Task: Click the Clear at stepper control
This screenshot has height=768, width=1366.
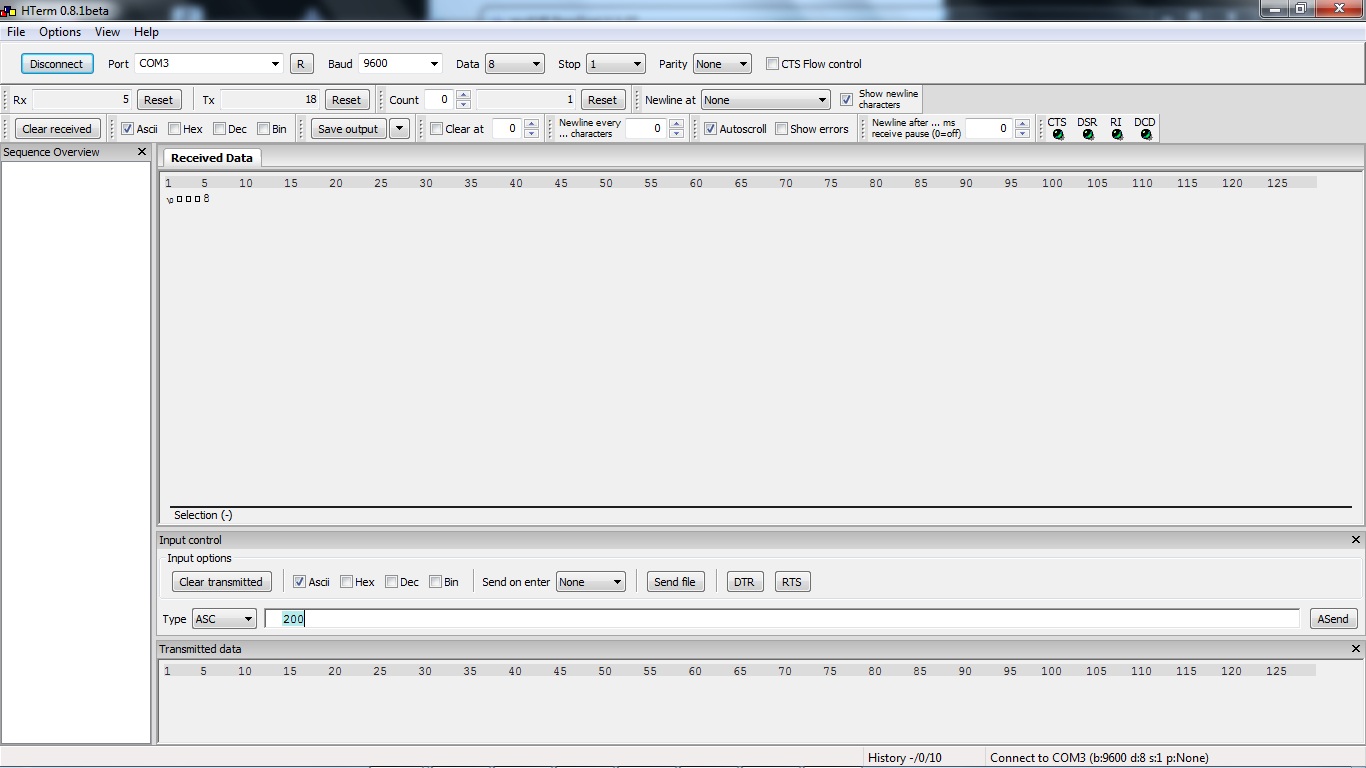Action: pos(531,129)
